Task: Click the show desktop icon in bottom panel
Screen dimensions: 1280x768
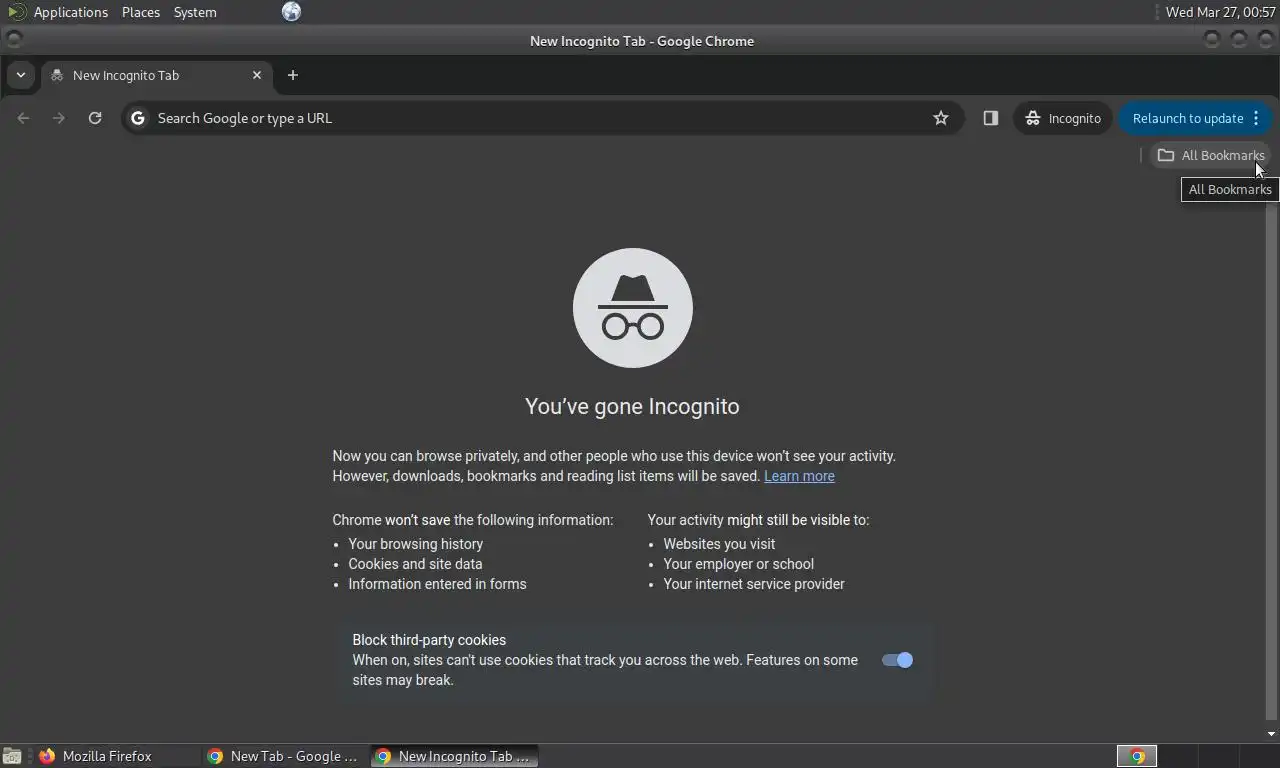Action: click(x=12, y=756)
